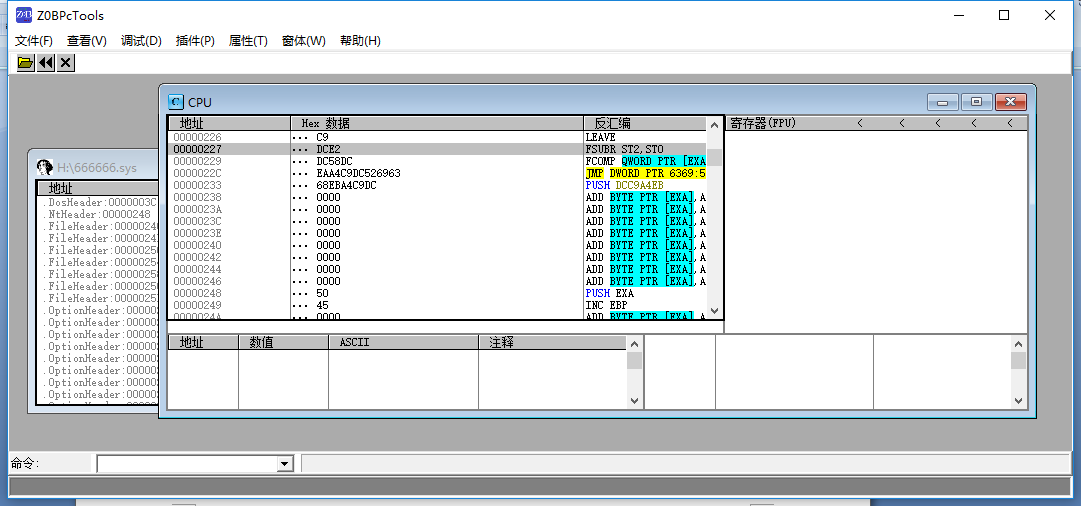Open the 属性(T) menu
Viewport: 1081px width, 506px height.
(x=248, y=41)
